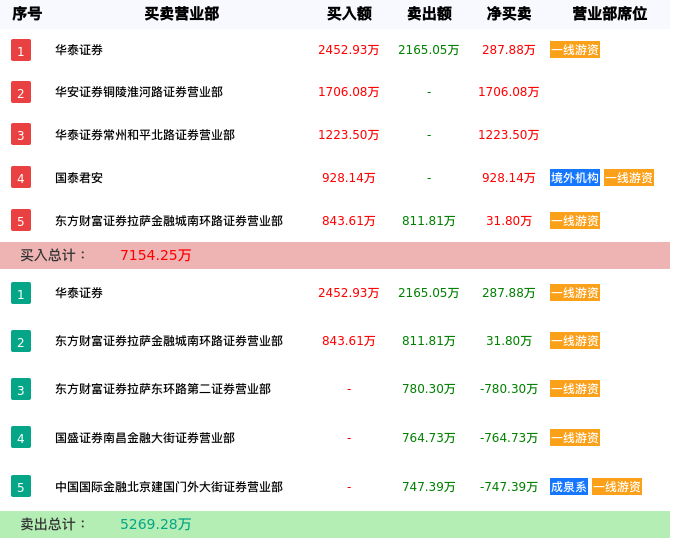The image size is (676, 540).
Task: Click the 买入总计 label
Action: 53,255
